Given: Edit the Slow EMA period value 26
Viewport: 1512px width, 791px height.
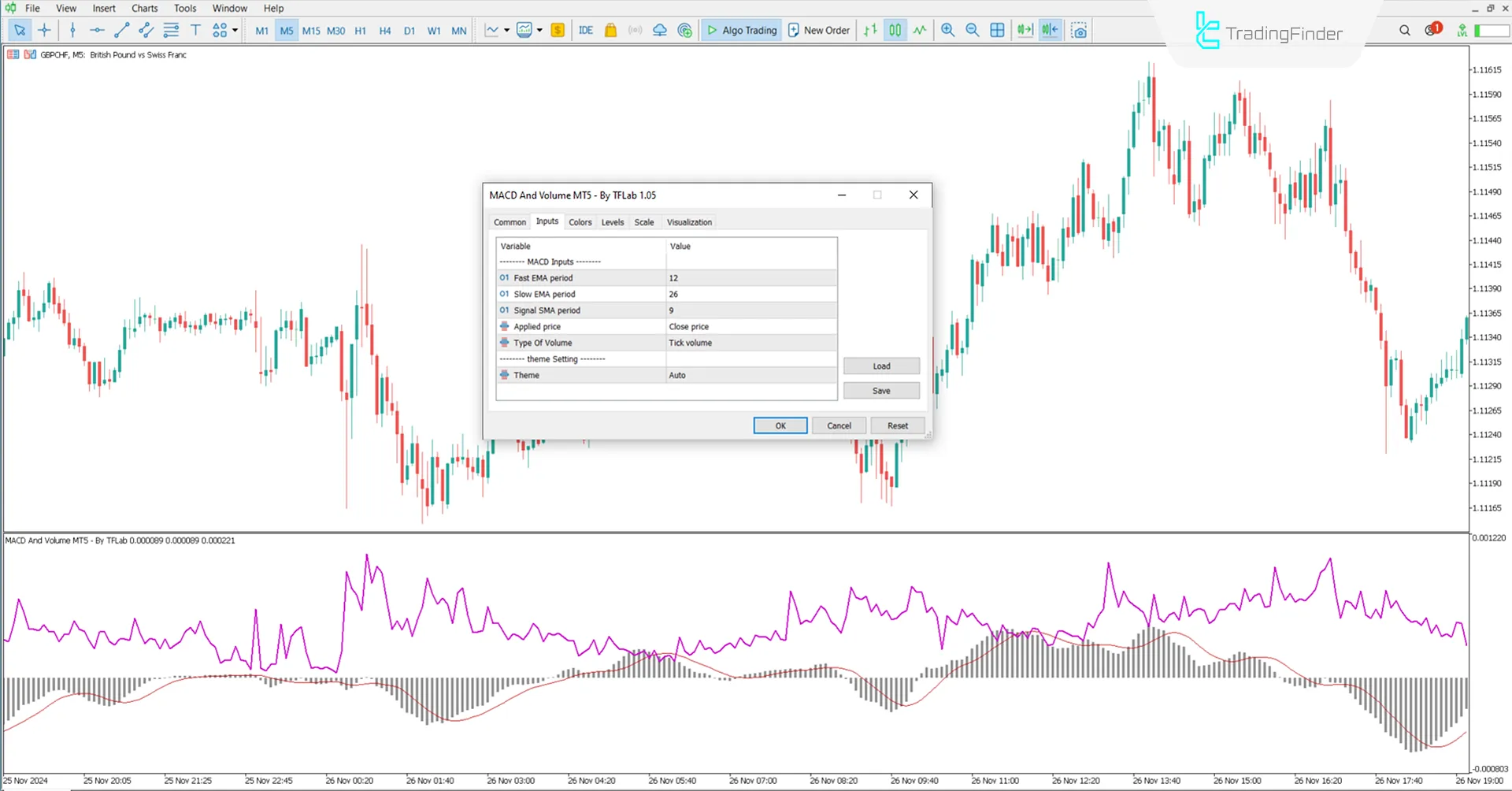Looking at the screenshot, I should (750, 294).
